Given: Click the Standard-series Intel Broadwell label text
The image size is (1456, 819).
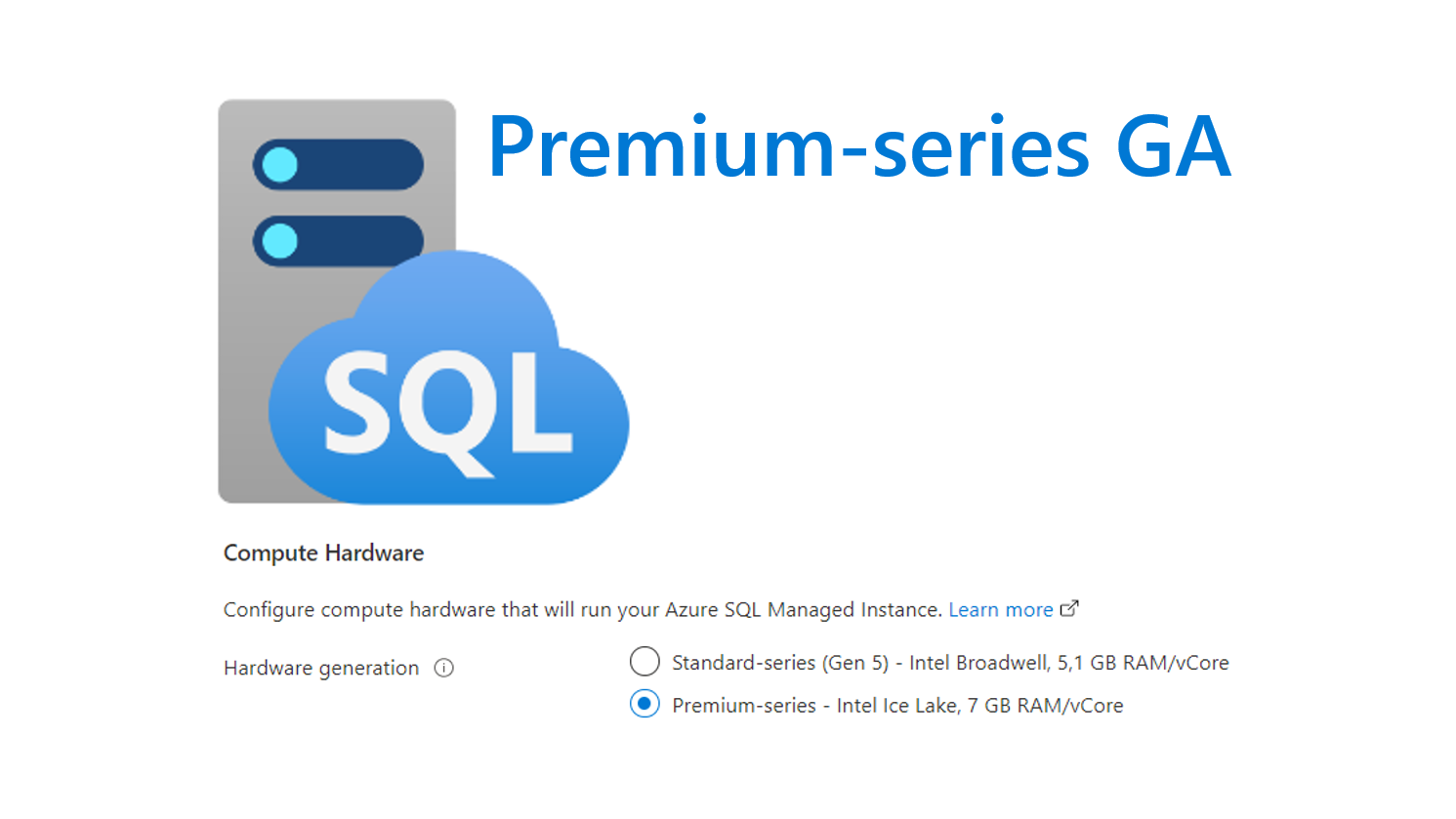Looking at the screenshot, I should click(950, 663).
